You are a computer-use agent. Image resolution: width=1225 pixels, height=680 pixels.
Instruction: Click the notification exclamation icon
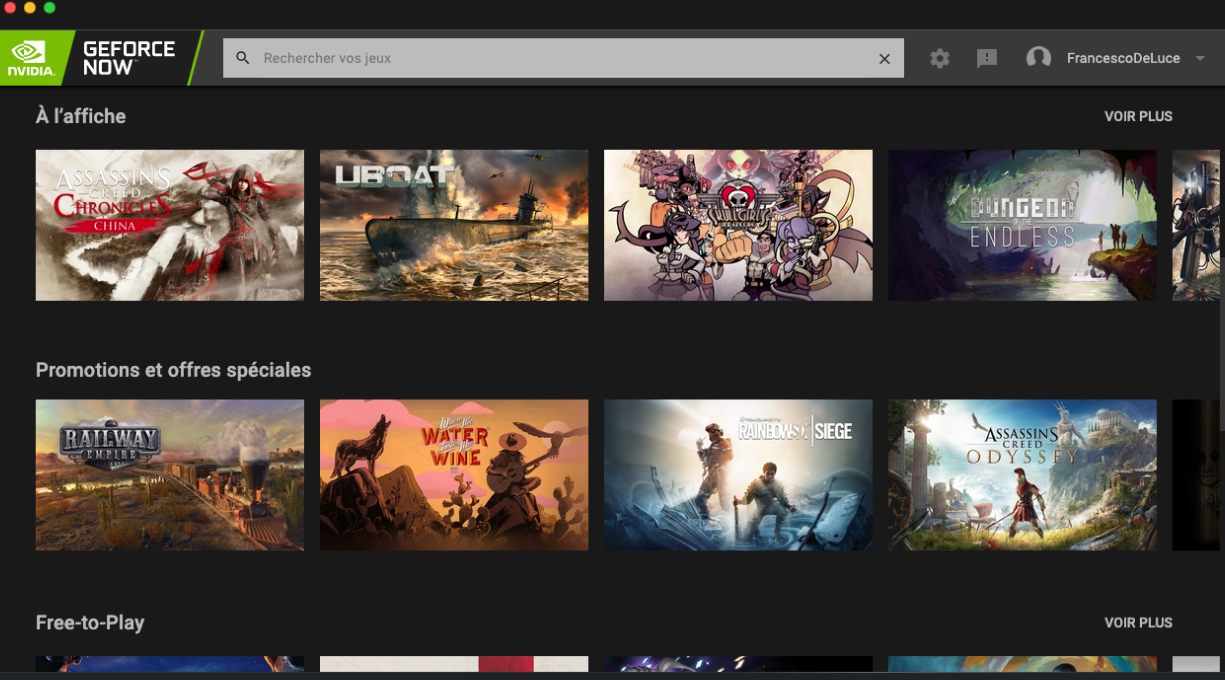pos(987,59)
